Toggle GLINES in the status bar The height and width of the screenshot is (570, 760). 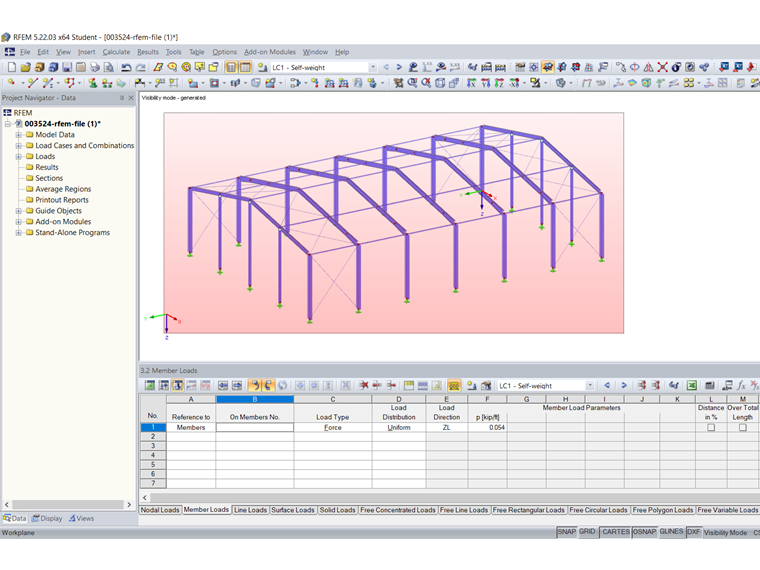coord(671,532)
